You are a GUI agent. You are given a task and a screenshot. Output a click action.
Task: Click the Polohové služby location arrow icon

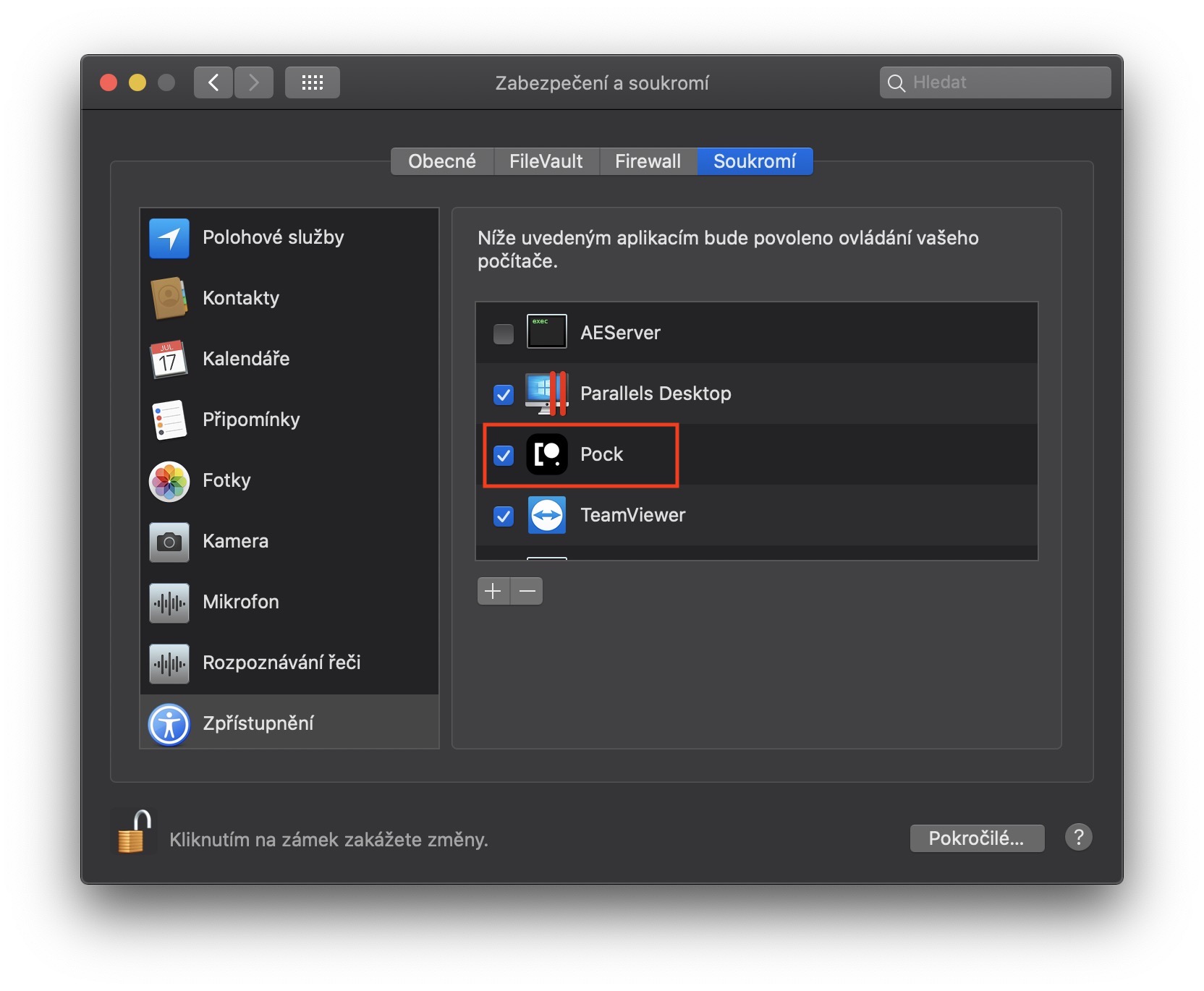point(169,238)
